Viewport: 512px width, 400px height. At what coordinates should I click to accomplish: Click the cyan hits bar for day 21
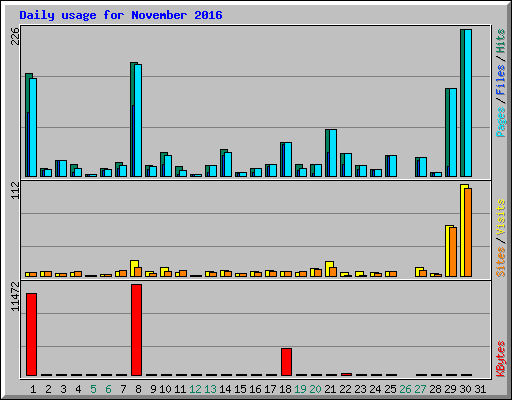(333, 153)
